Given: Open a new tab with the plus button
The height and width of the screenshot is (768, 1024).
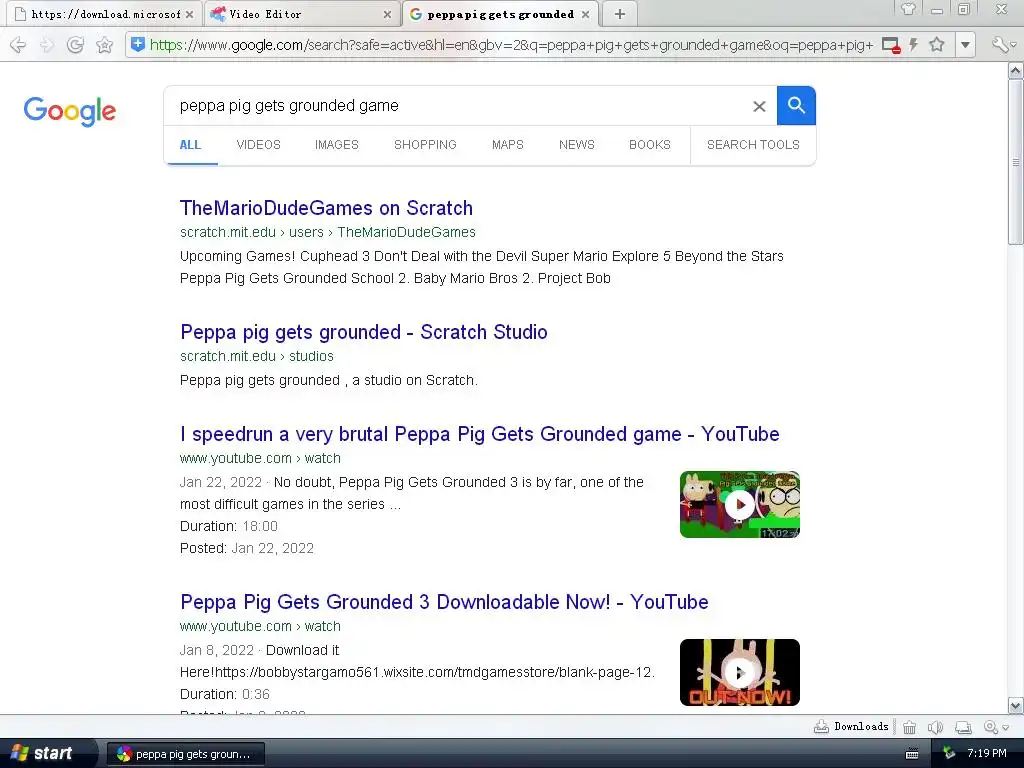Looking at the screenshot, I should (620, 14).
